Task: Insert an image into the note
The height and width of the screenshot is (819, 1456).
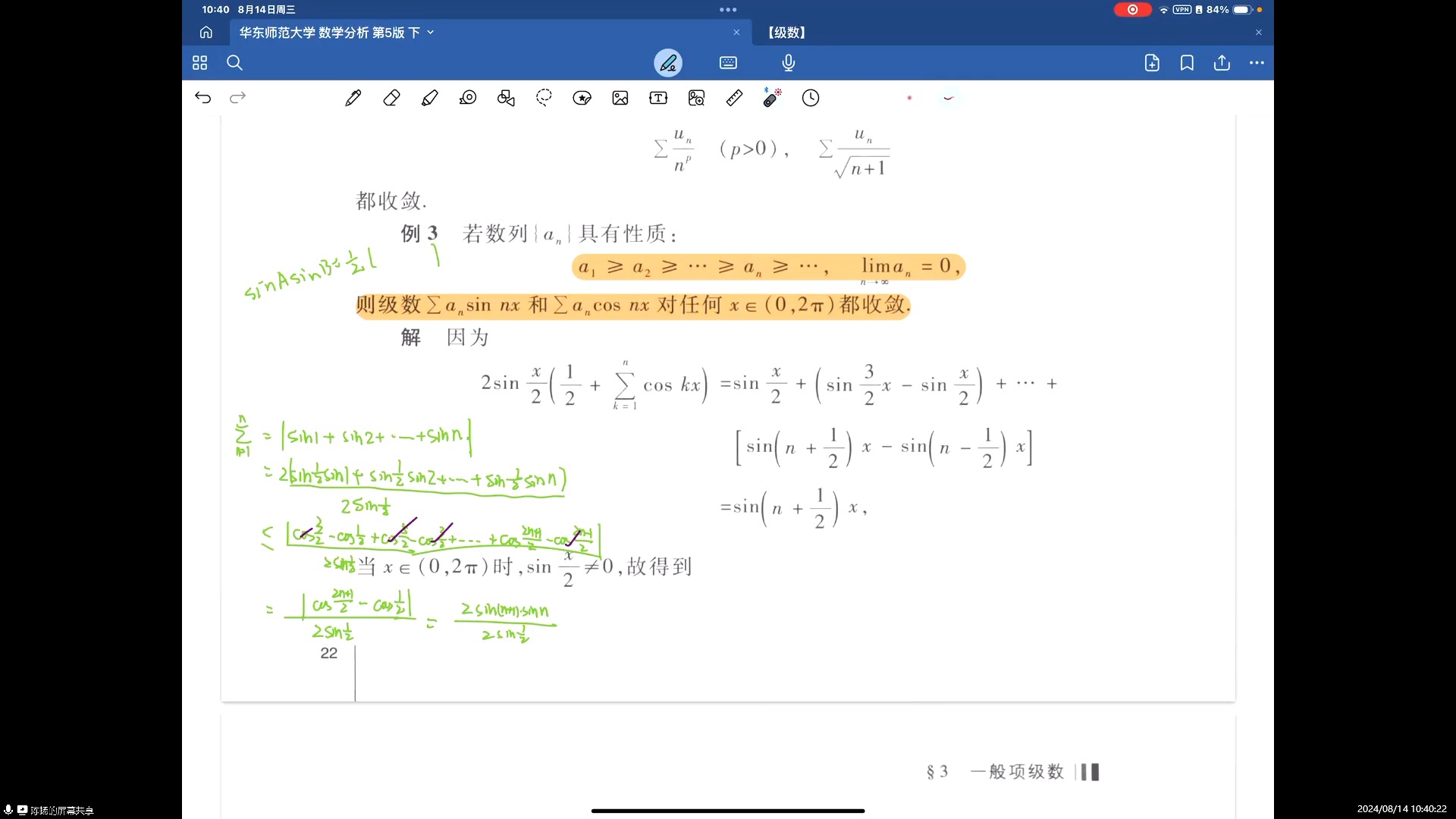Action: 620,97
